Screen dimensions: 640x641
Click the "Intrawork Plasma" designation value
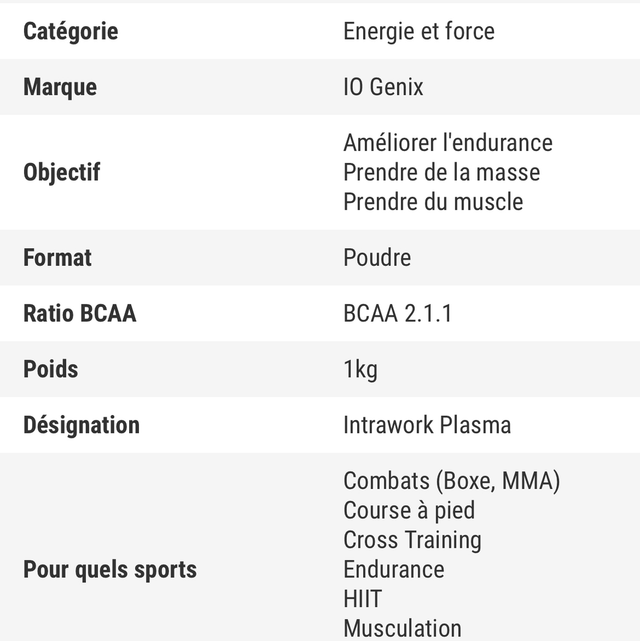427,425
